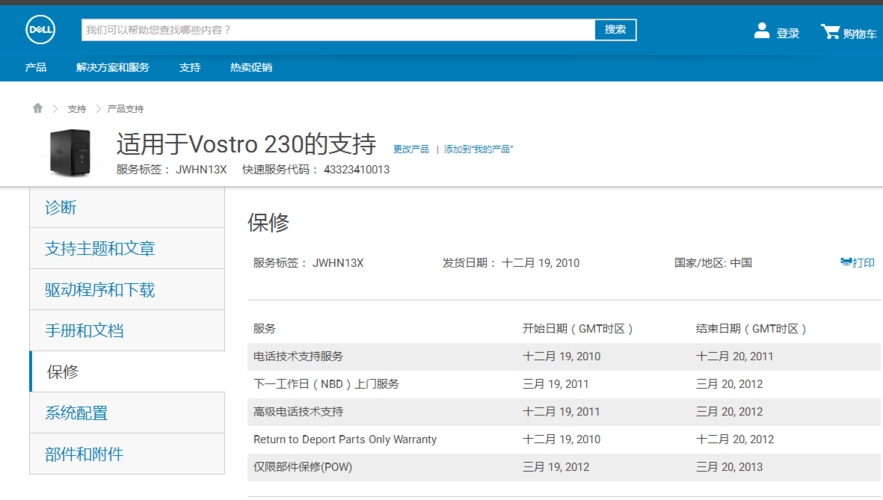This screenshot has width=883, height=500.
Task: Switch to the 诊断 sidebar tab
Action: pyautogui.click(x=61, y=207)
